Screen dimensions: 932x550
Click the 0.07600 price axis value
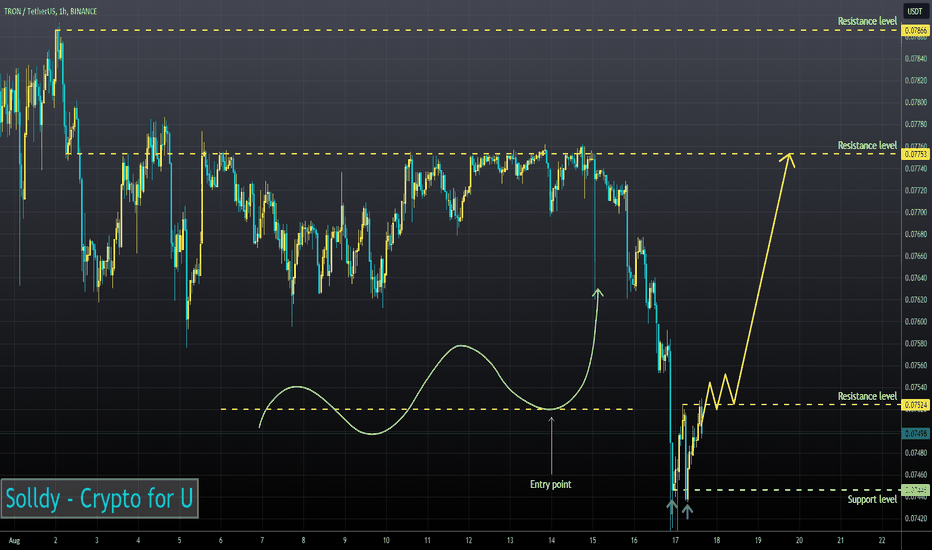(x=915, y=322)
